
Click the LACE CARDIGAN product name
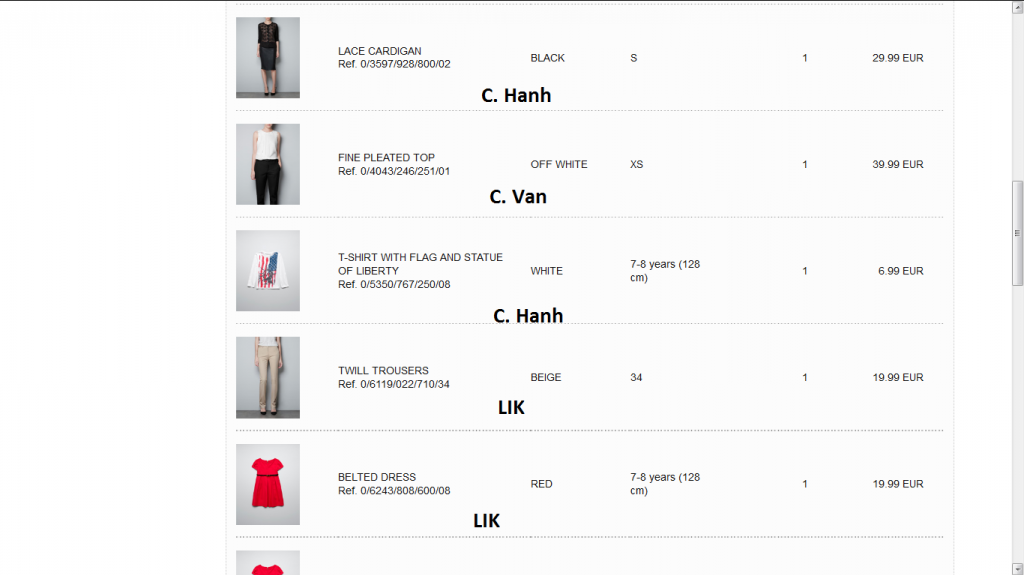[380, 51]
